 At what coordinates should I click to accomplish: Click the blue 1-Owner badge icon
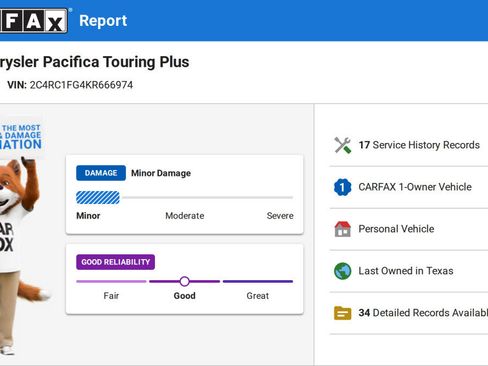[343, 187]
